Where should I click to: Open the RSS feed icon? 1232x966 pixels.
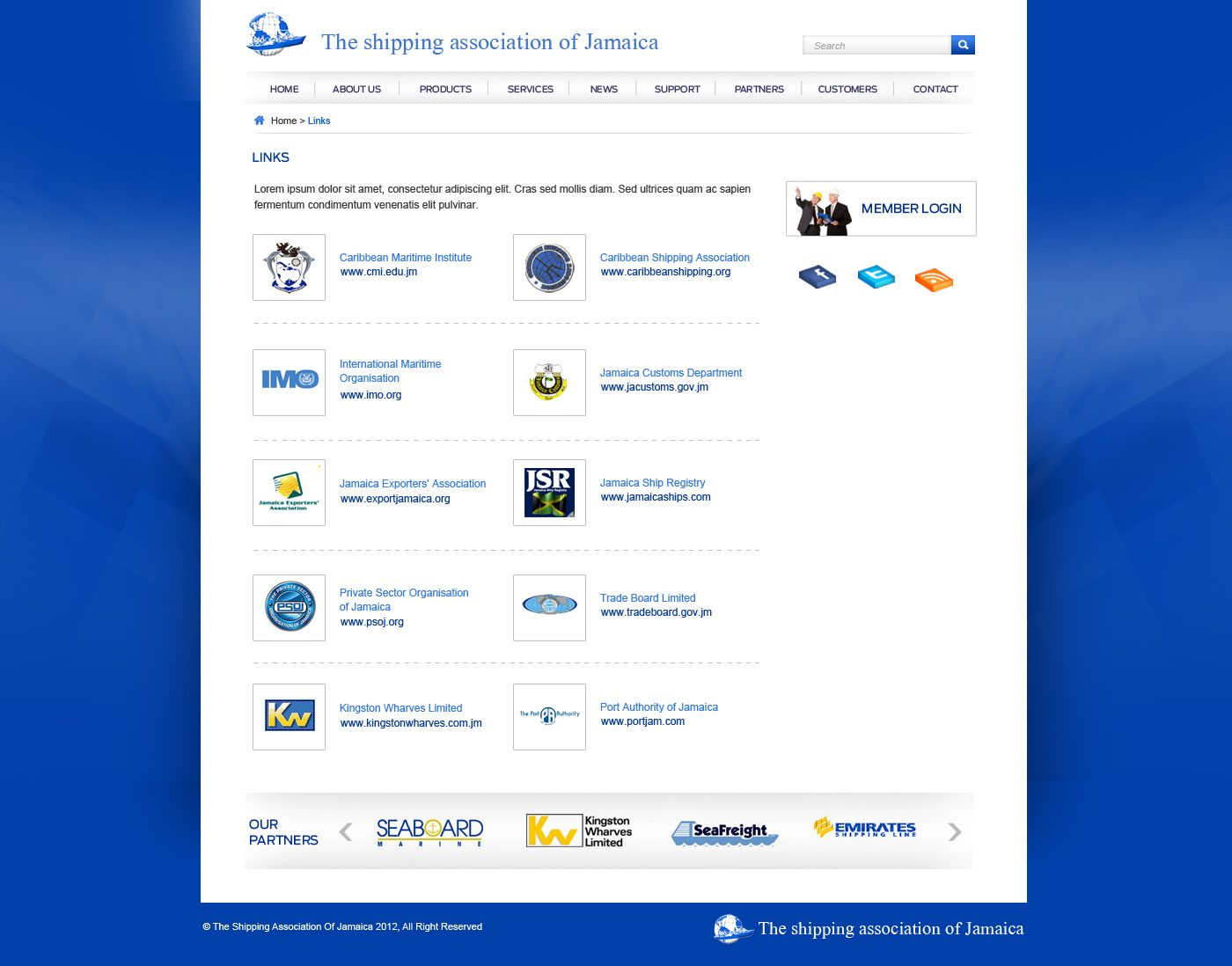point(934,279)
